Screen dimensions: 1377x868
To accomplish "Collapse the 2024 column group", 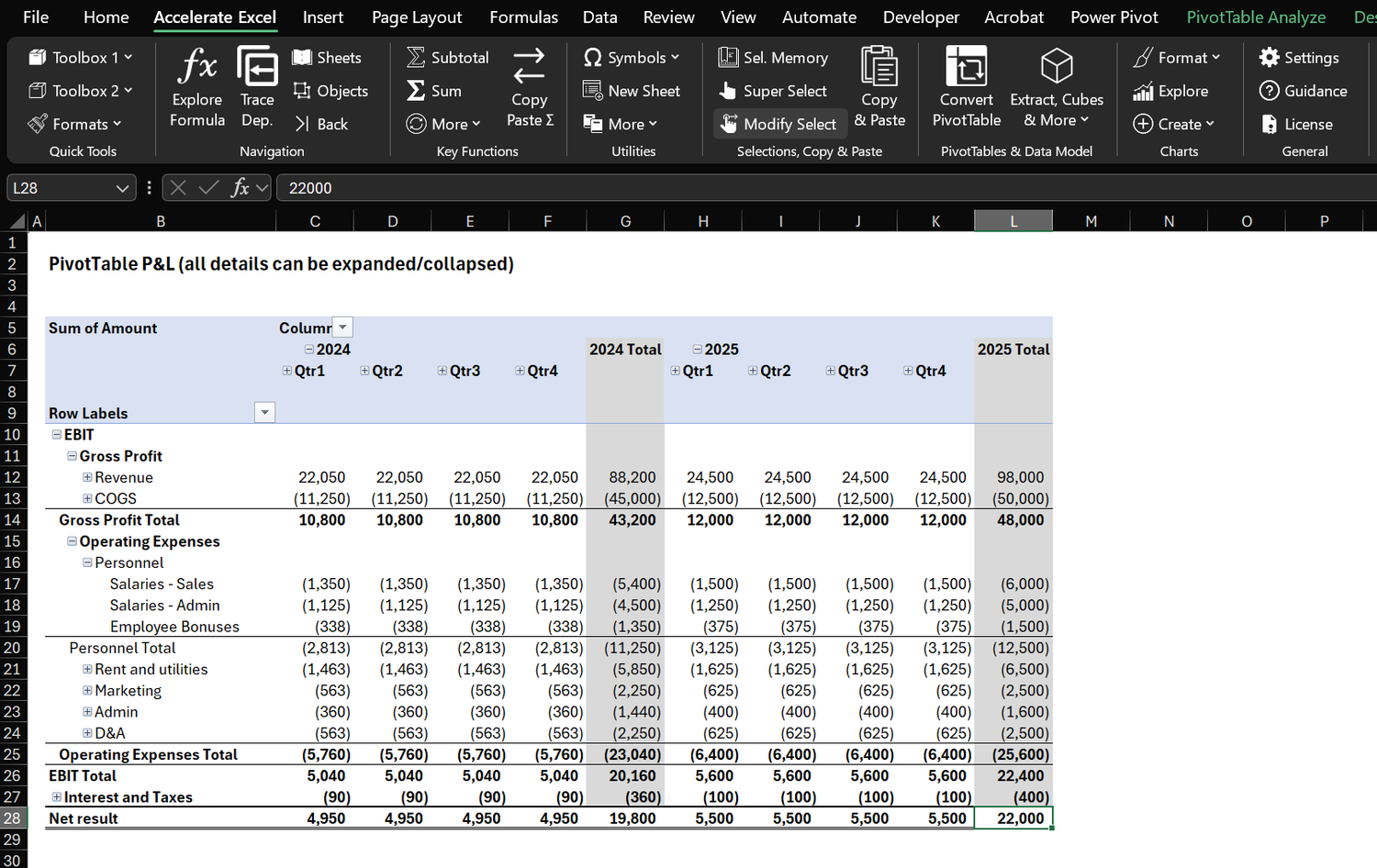I will (309, 349).
